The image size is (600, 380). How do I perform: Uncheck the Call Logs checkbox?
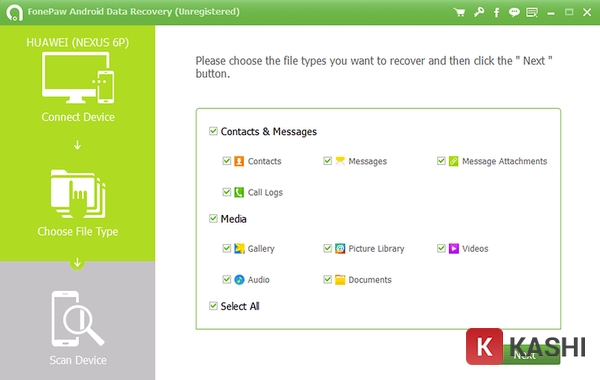point(227,192)
